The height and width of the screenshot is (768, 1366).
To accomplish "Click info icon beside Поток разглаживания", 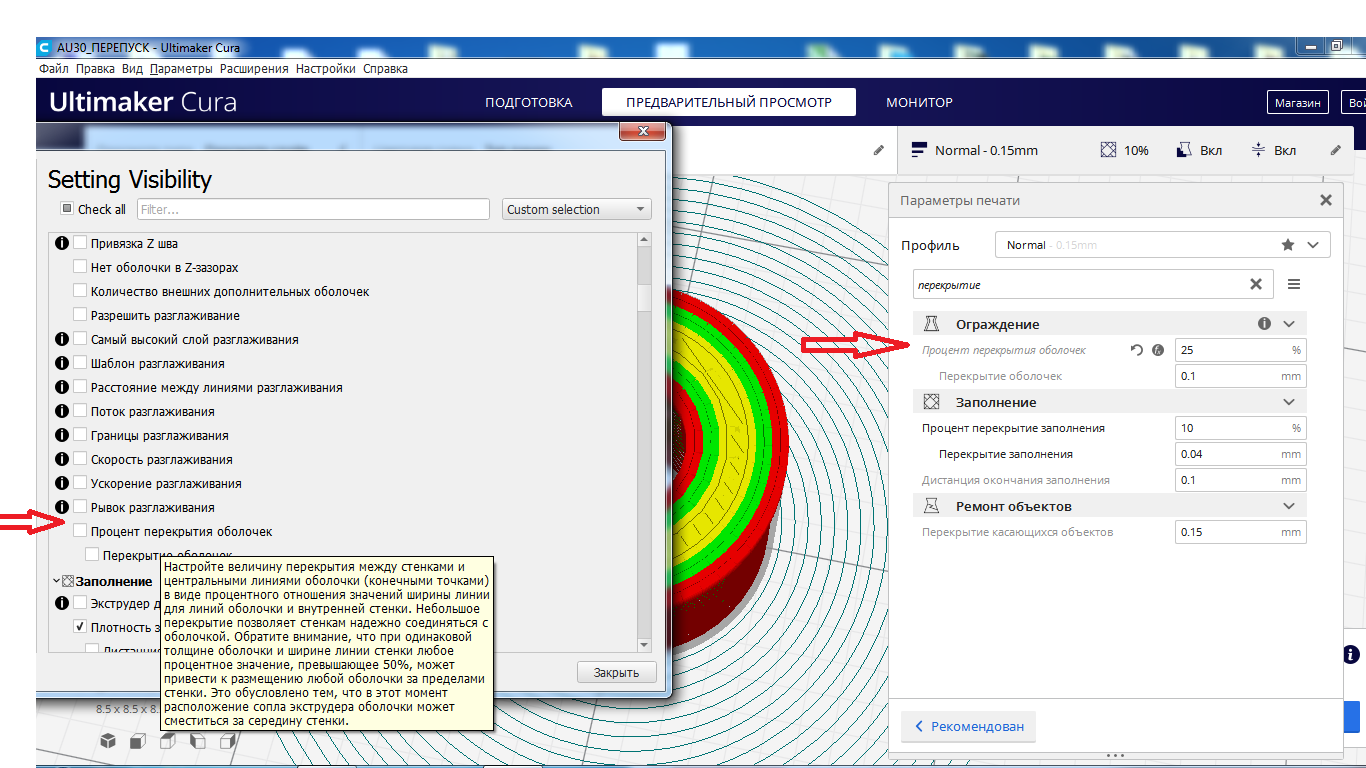I will tap(62, 411).
